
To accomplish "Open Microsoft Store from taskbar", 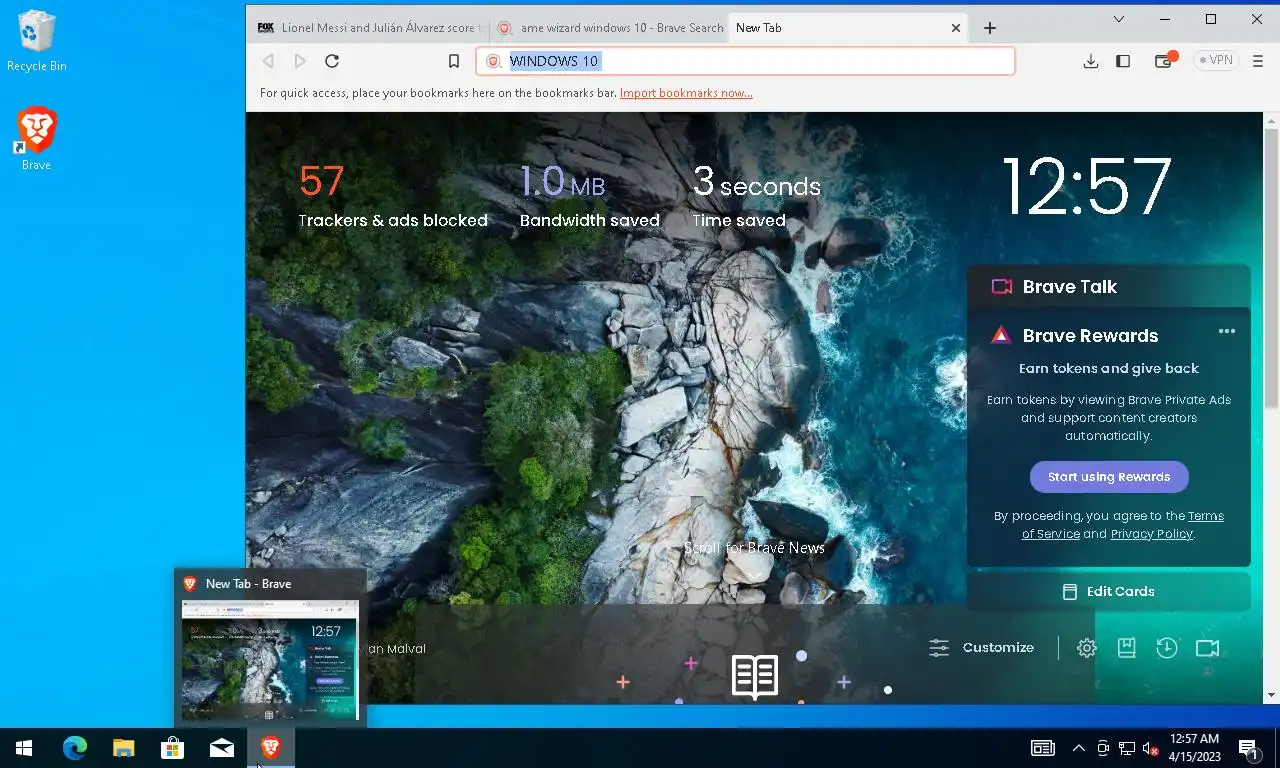I will (173, 748).
